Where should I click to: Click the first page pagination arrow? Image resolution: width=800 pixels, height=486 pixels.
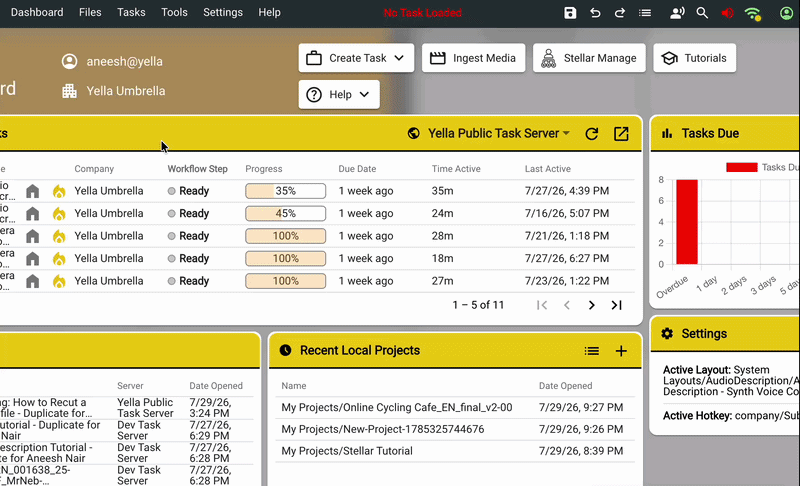[x=542, y=305]
